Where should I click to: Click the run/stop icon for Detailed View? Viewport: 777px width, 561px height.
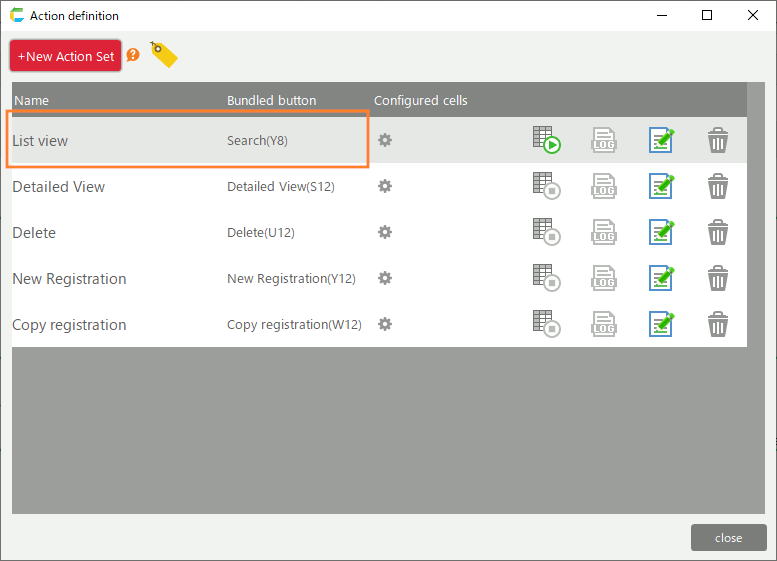(546, 186)
